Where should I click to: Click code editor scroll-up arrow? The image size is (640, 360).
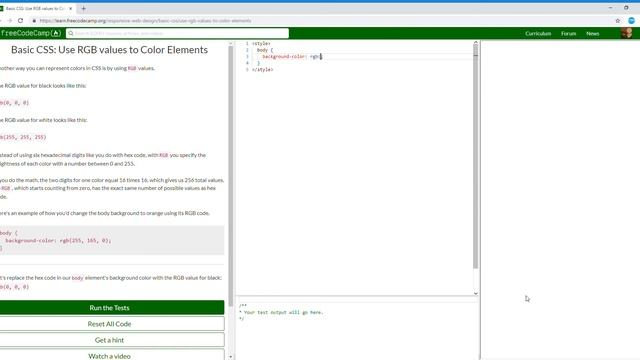tap(476, 42)
